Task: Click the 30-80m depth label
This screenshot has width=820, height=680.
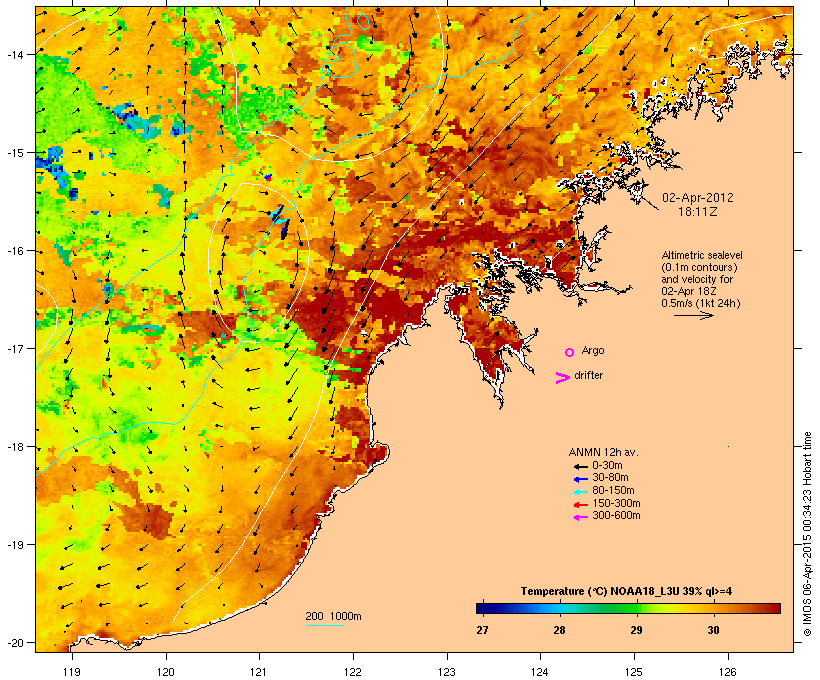Action: pos(610,478)
